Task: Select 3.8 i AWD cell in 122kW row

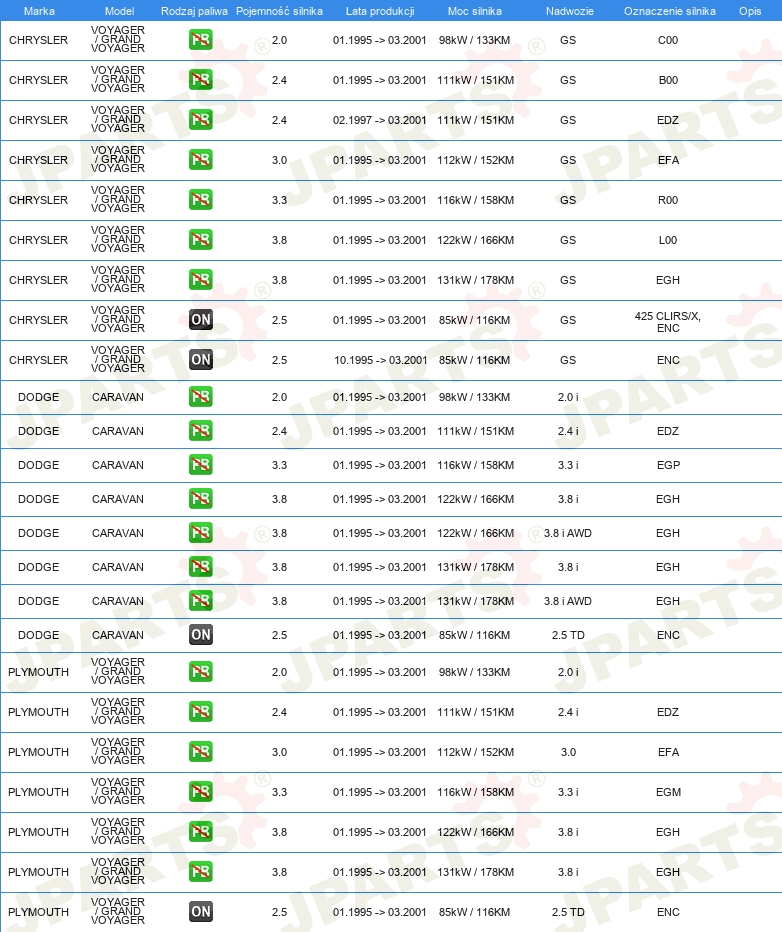Action: 568,533
